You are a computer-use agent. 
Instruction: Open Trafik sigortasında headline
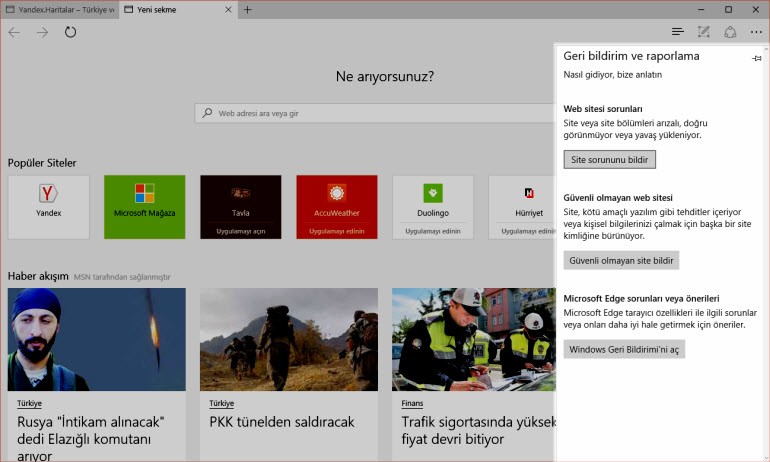coord(478,430)
